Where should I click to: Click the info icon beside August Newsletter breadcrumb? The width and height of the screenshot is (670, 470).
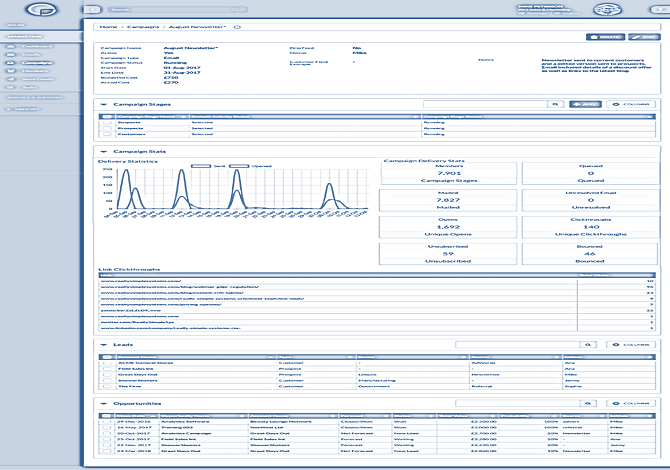235,27
